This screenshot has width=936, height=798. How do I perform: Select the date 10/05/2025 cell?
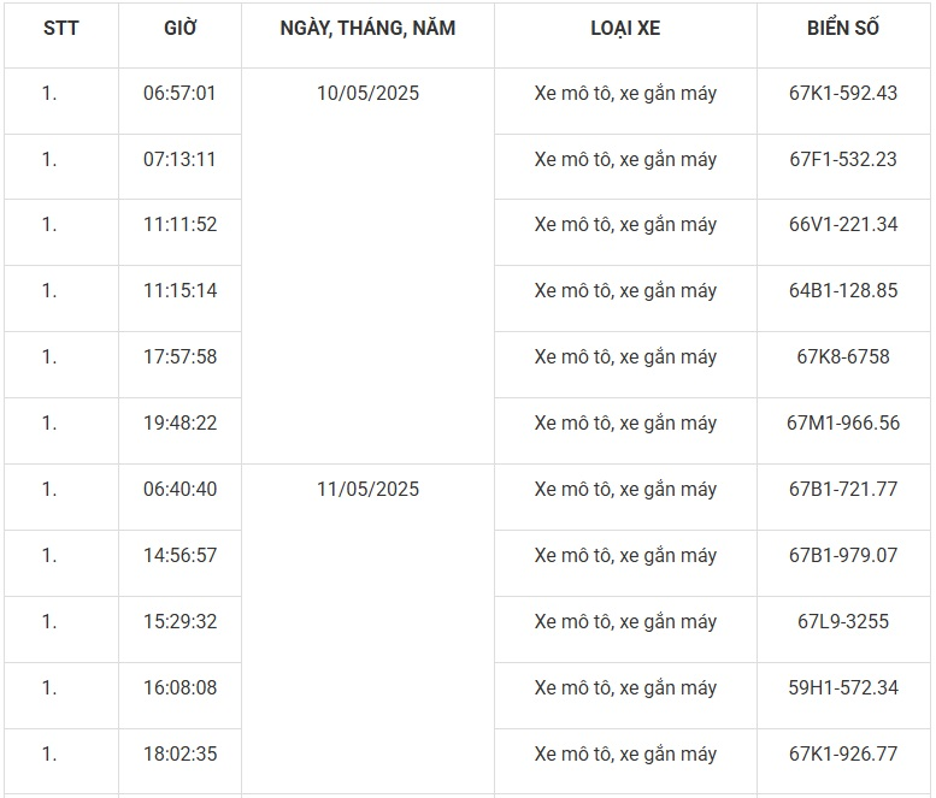pos(367,94)
